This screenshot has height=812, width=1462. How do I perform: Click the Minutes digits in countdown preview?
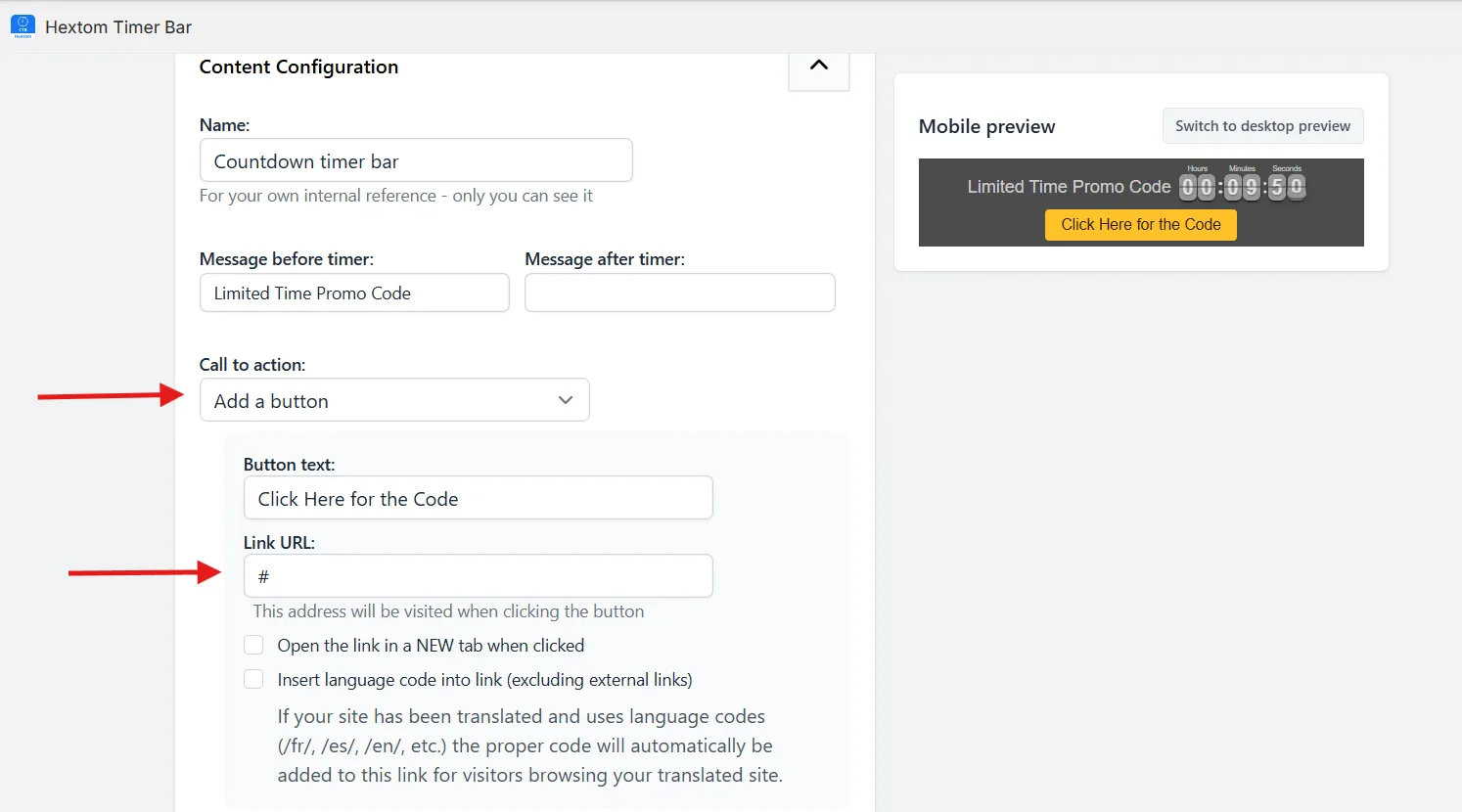(1242, 187)
